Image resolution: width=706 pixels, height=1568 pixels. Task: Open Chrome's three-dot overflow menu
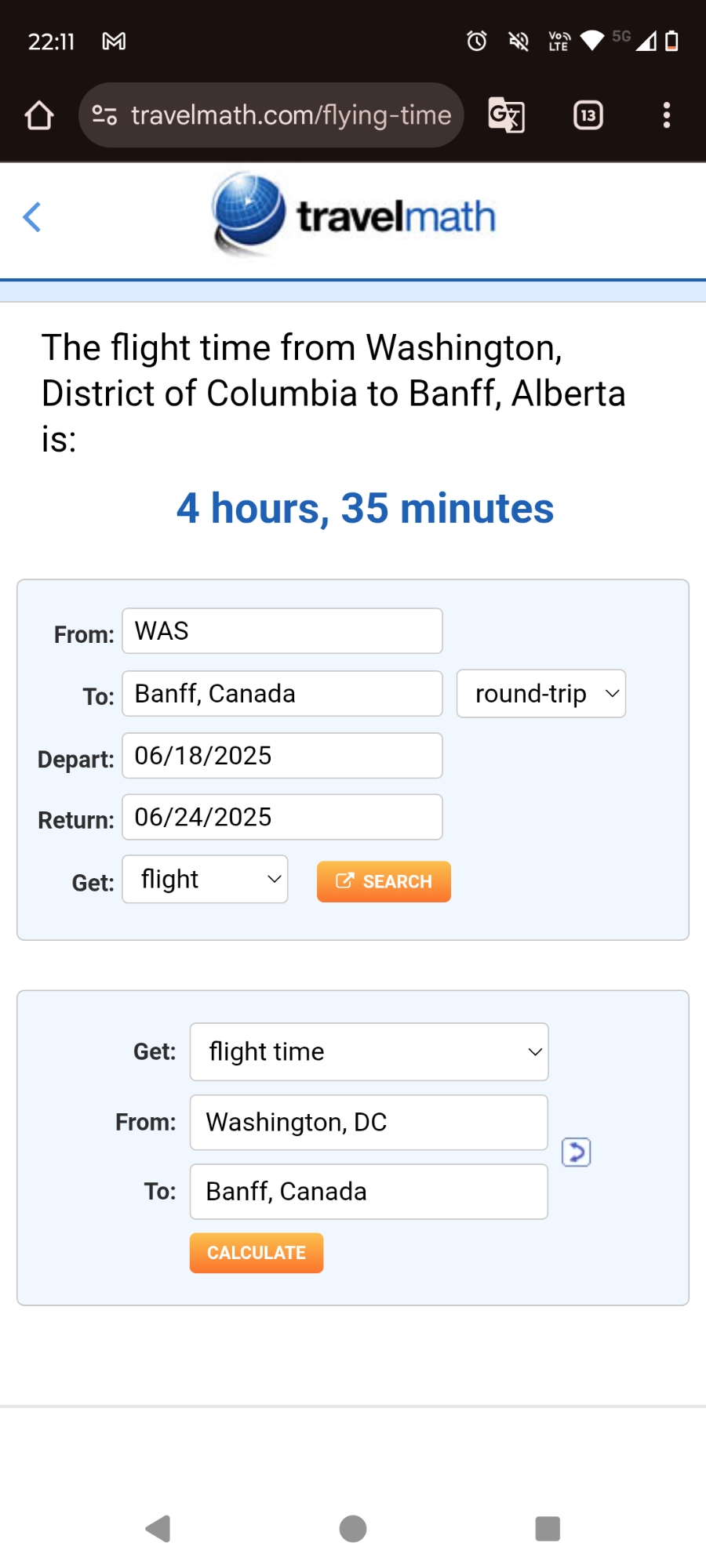[x=666, y=115]
